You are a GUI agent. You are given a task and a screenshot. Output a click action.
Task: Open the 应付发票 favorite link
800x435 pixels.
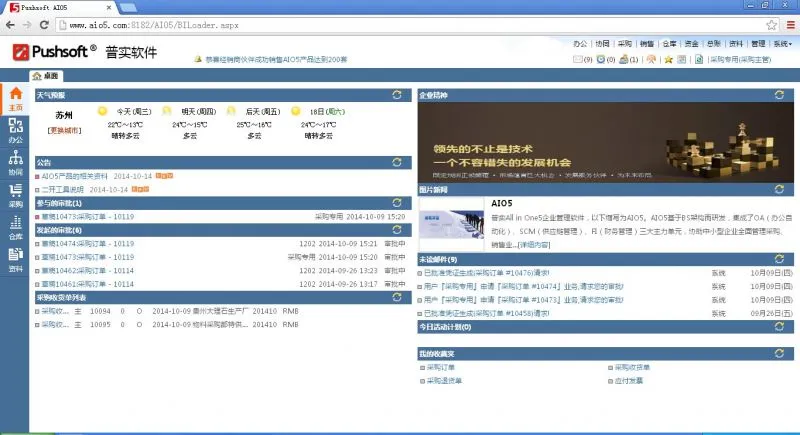pos(629,380)
